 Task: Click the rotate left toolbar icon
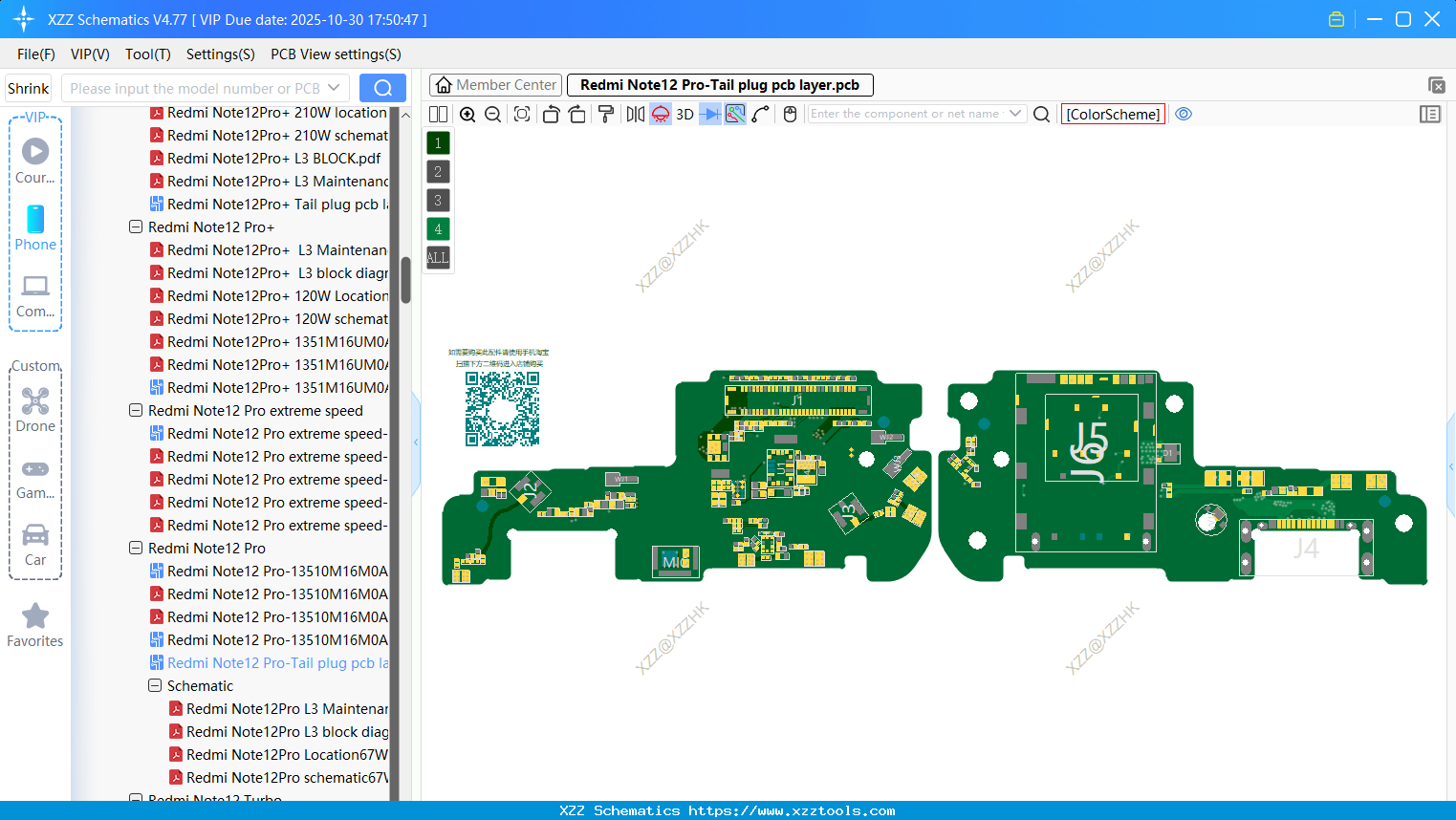551,113
